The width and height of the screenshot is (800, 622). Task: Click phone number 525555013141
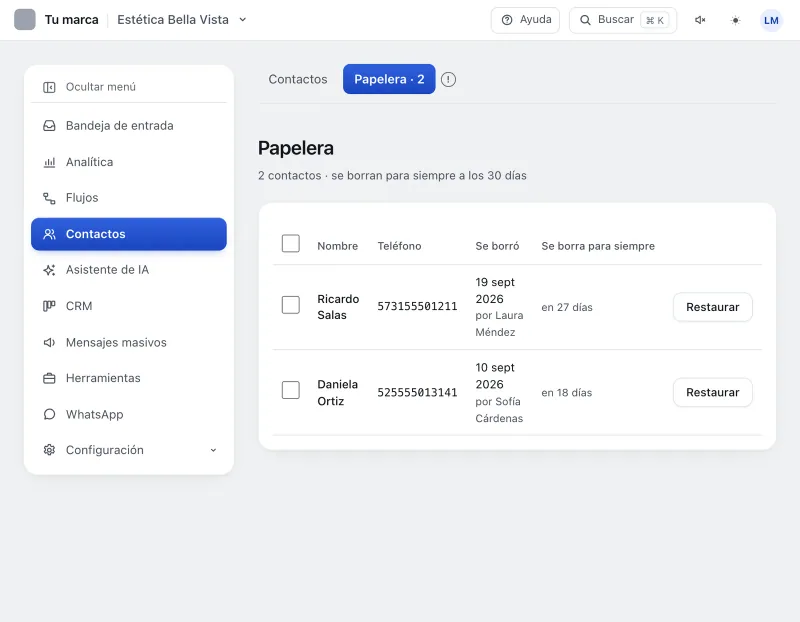click(x=417, y=392)
